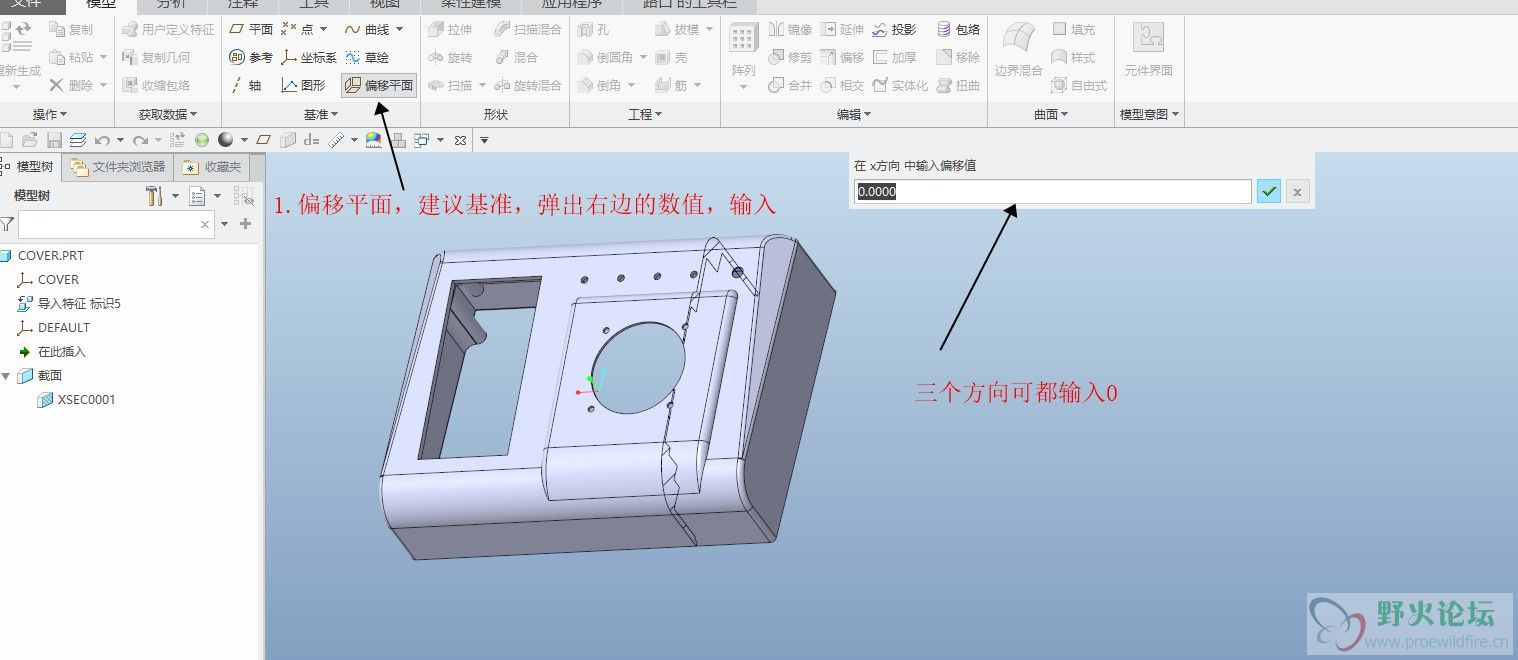1518x660 pixels.
Task: Click the tree columns list icon
Action: (x=197, y=196)
